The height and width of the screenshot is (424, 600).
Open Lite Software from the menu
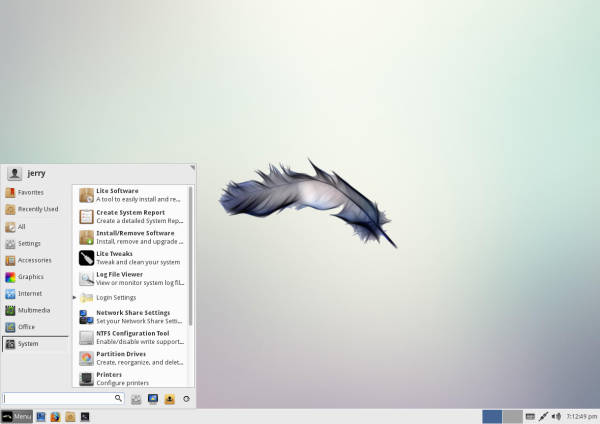click(x=118, y=194)
